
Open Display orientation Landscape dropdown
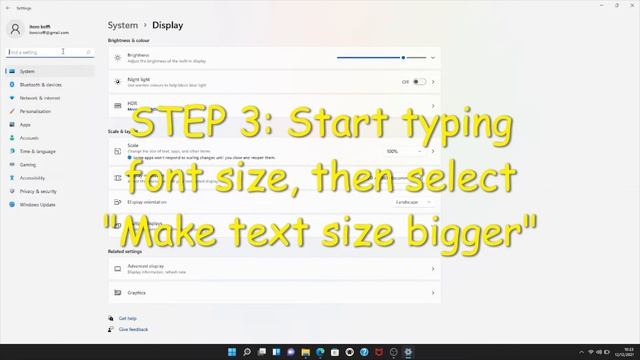(x=413, y=202)
